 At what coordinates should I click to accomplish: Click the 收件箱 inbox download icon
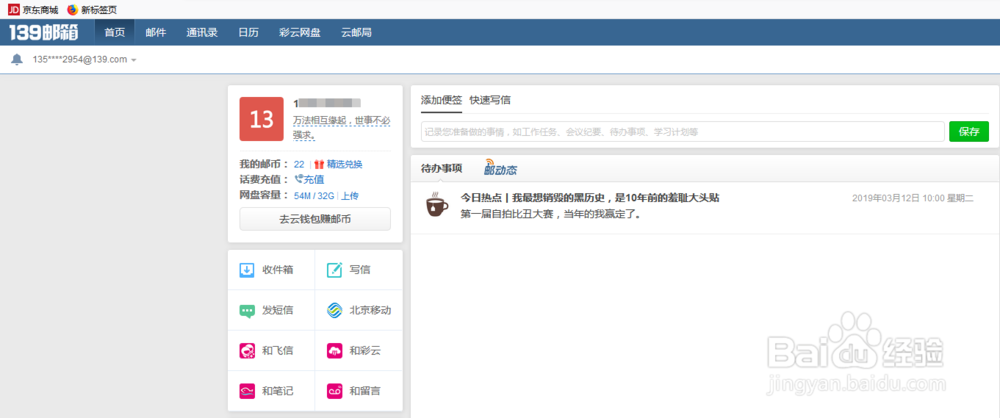click(x=247, y=270)
